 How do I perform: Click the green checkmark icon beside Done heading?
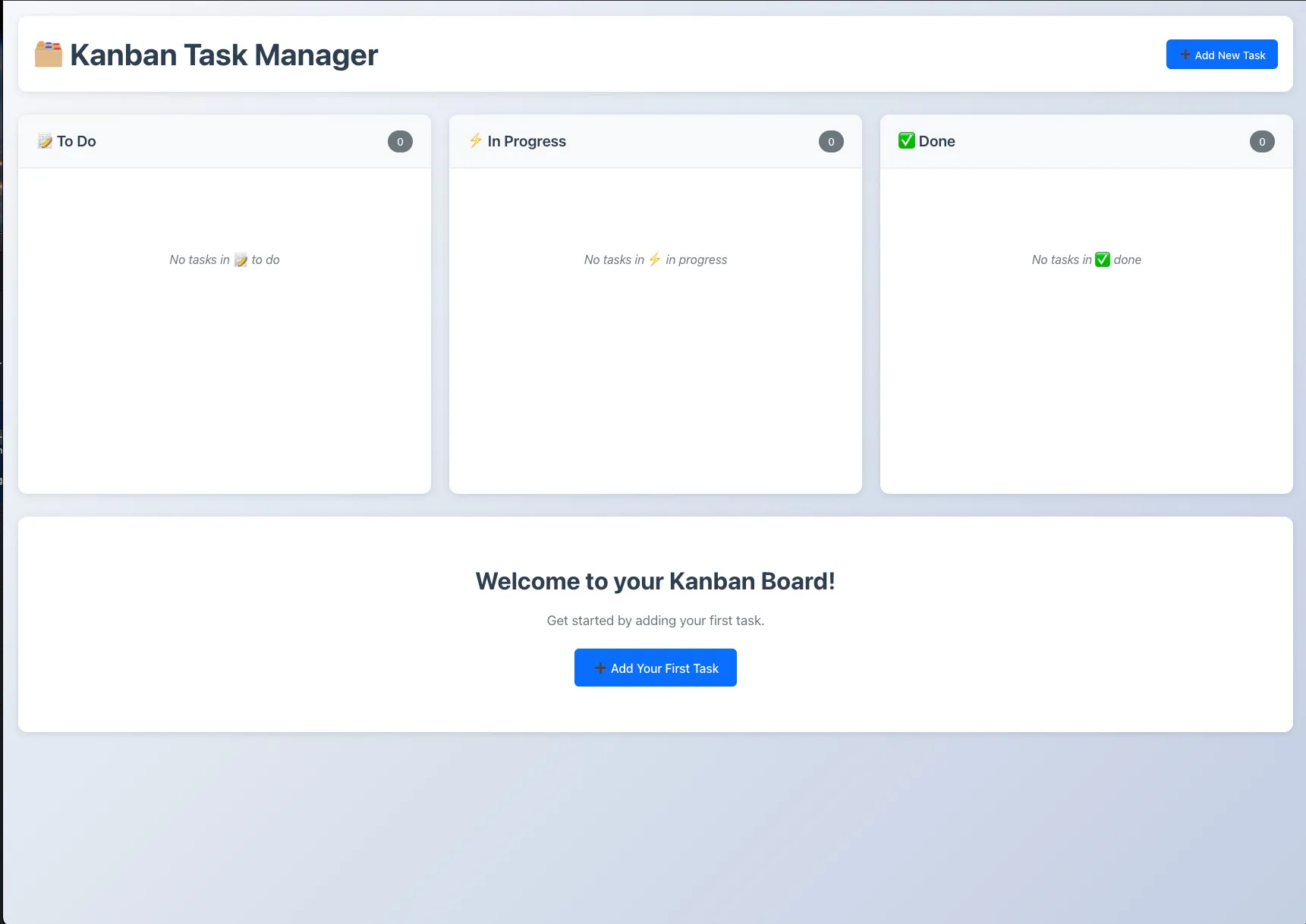click(906, 140)
